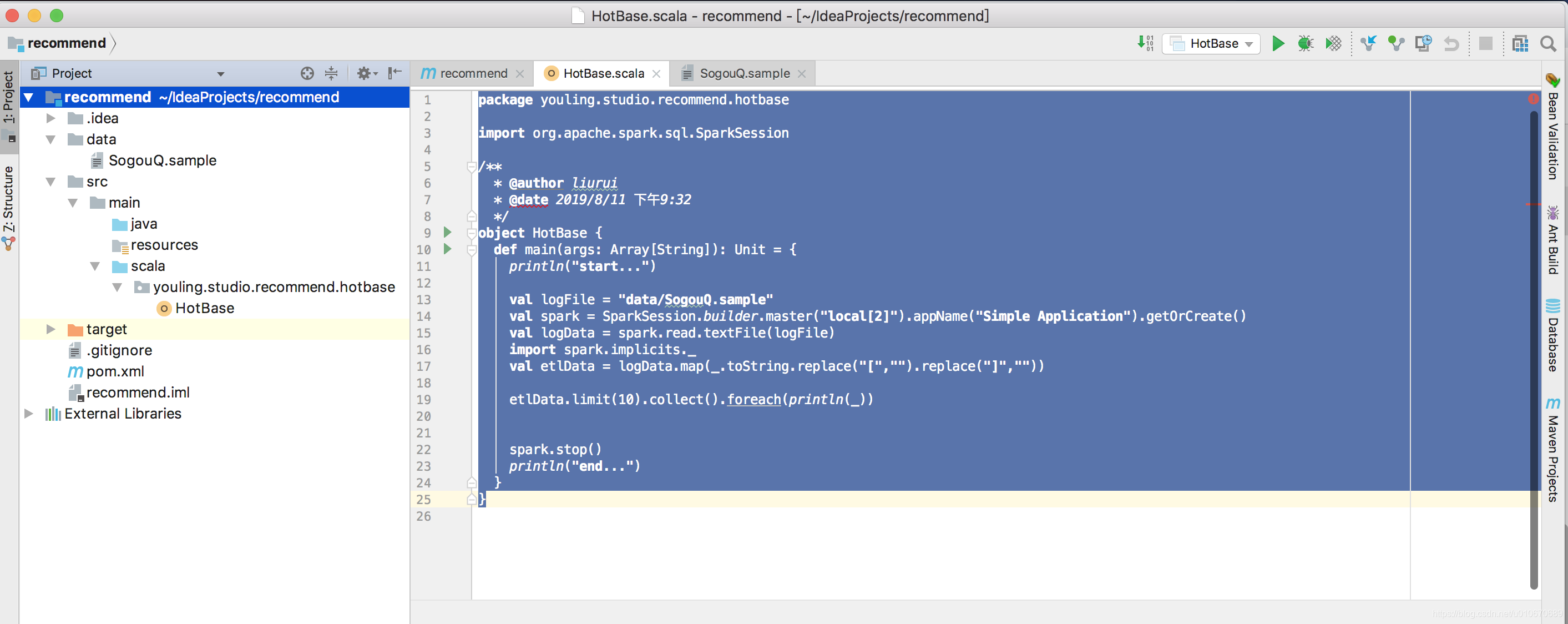Viewport: 1568px width, 624px height.
Task: Expand the target folder
Action: coord(51,329)
